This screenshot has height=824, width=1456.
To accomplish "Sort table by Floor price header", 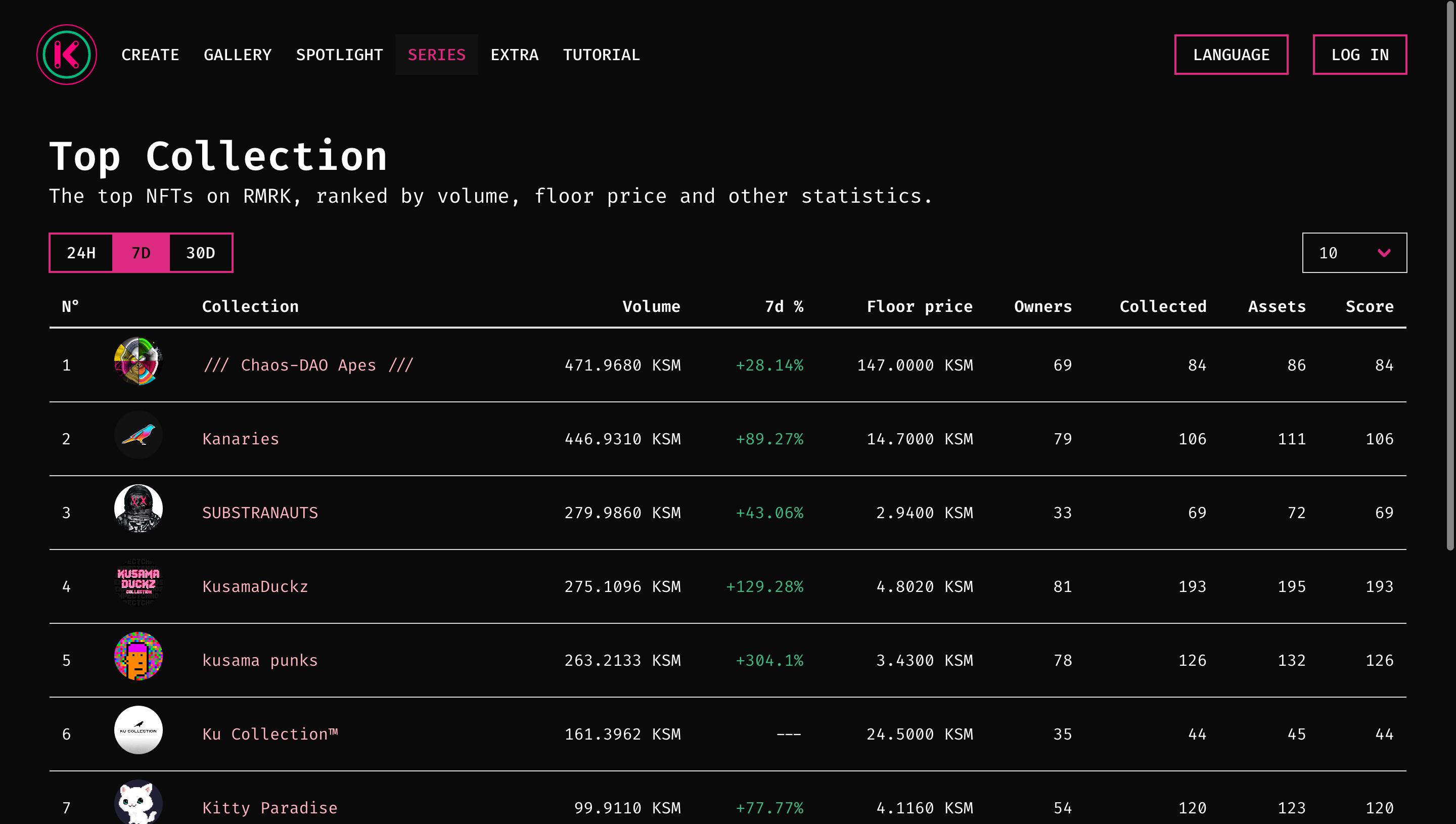I will click(x=919, y=307).
